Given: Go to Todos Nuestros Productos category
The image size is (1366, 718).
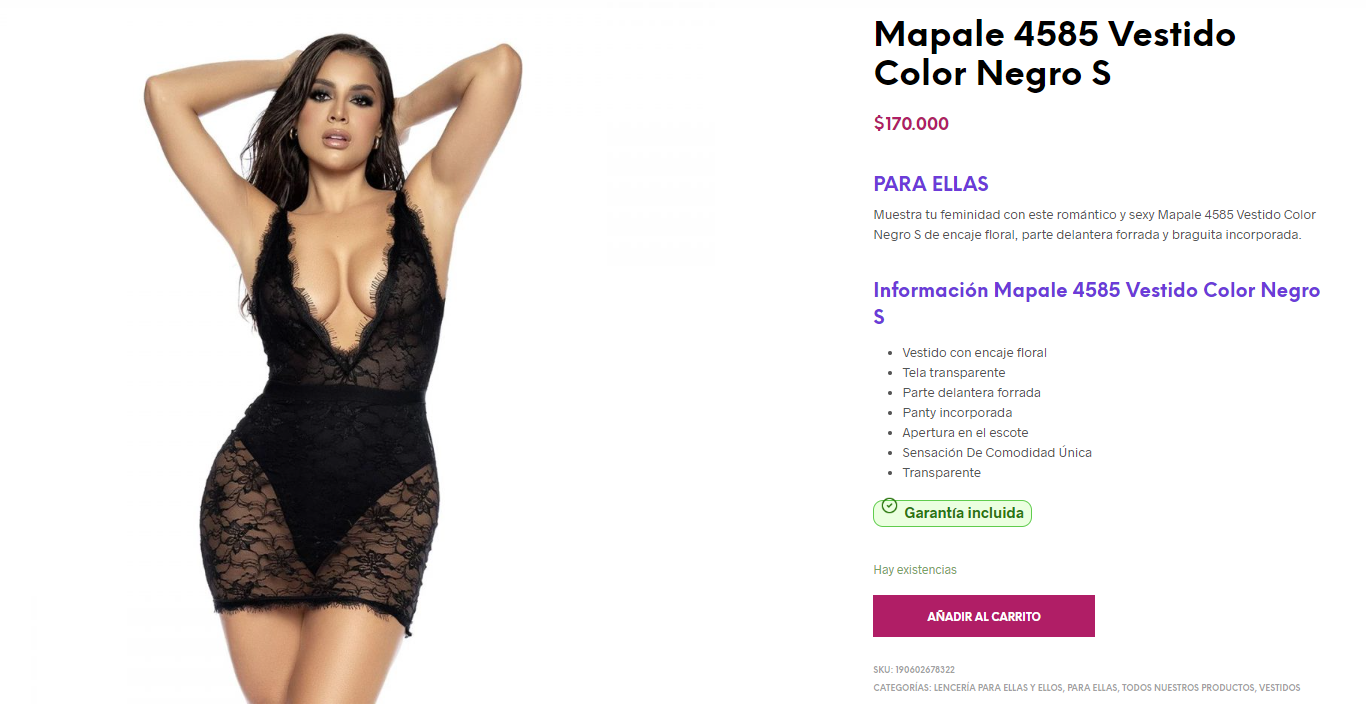Looking at the screenshot, I should click(1188, 688).
